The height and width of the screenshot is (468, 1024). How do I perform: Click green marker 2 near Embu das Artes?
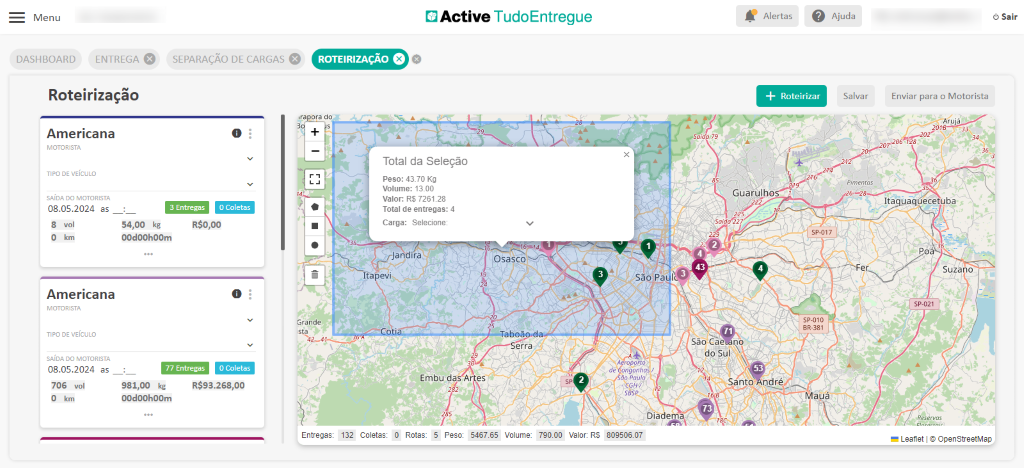[x=581, y=381]
